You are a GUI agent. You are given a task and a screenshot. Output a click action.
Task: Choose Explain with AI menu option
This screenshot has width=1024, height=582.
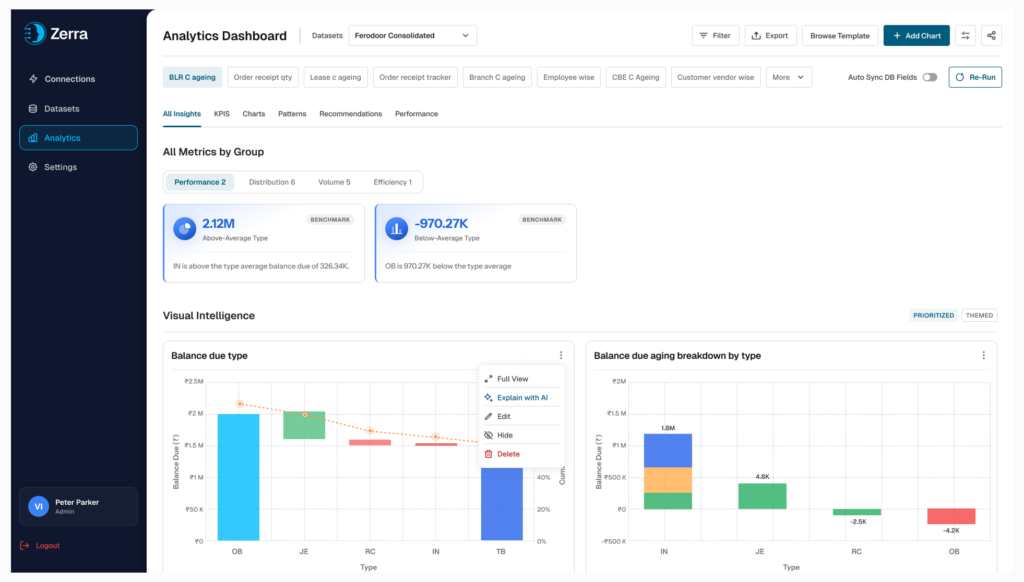coord(521,398)
